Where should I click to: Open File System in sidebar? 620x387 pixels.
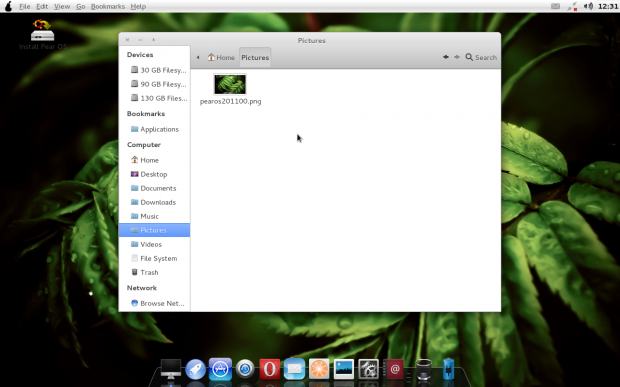coord(155,259)
